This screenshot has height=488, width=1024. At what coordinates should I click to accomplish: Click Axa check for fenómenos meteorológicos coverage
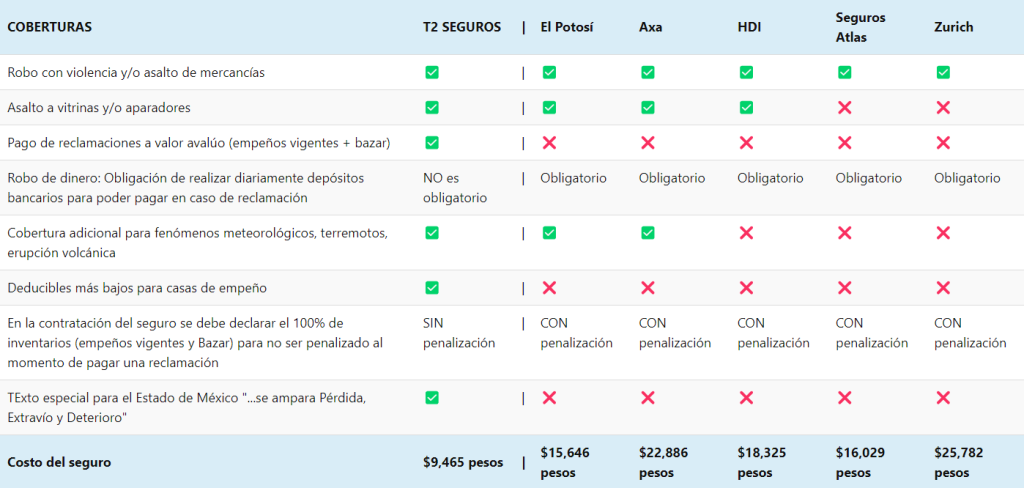click(648, 232)
